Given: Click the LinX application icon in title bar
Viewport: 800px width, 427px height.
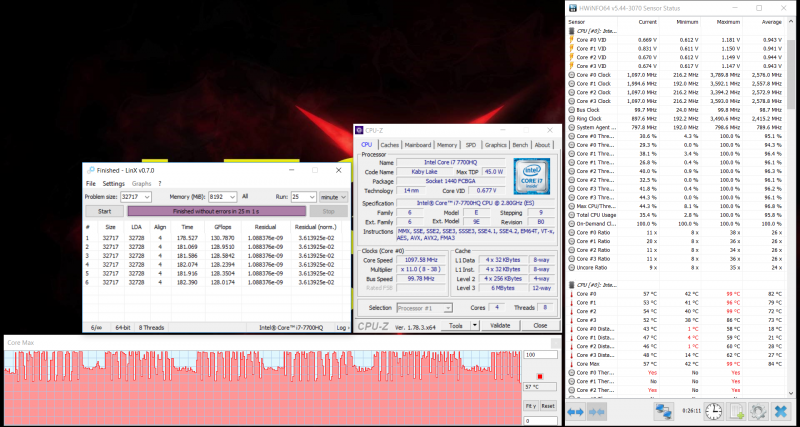Looking at the screenshot, I should pyautogui.click(x=90, y=170).
